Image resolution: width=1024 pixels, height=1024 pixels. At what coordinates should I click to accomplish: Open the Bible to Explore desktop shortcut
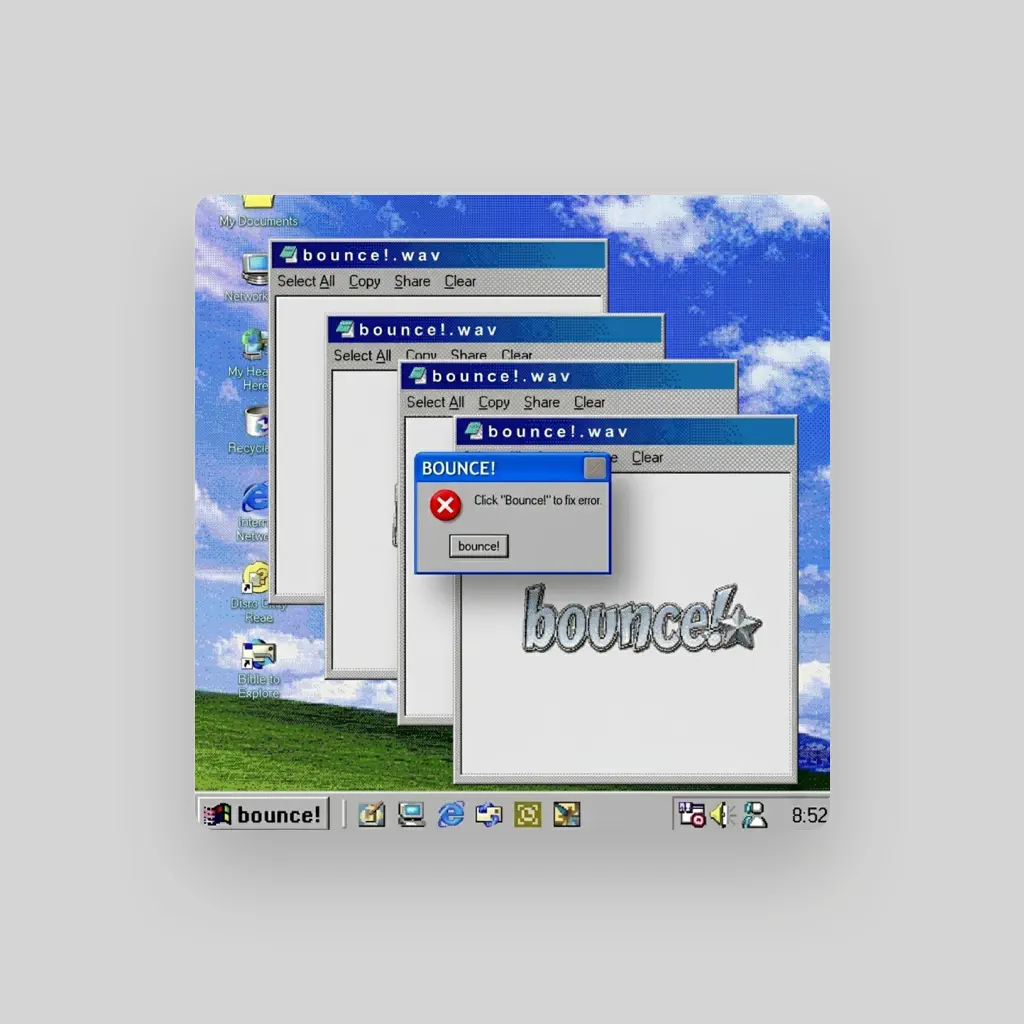coord(259,667)
